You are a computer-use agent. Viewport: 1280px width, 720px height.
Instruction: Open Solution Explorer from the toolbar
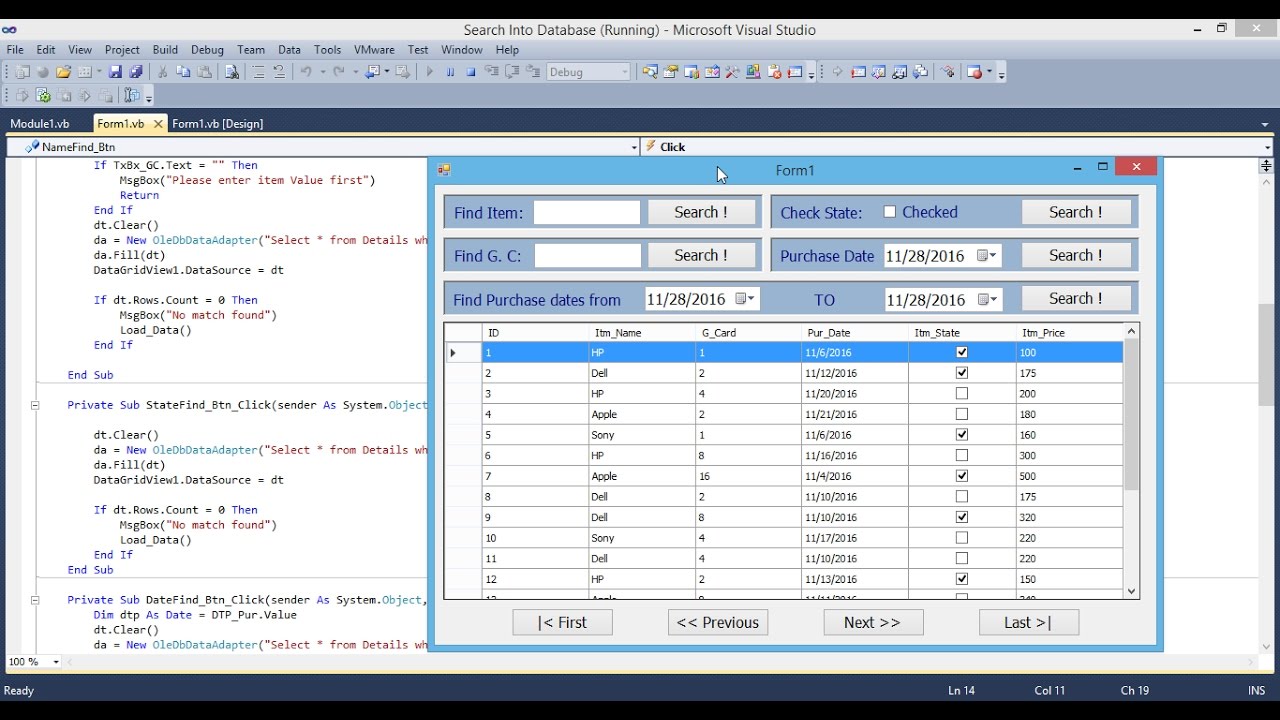point(649,72)
